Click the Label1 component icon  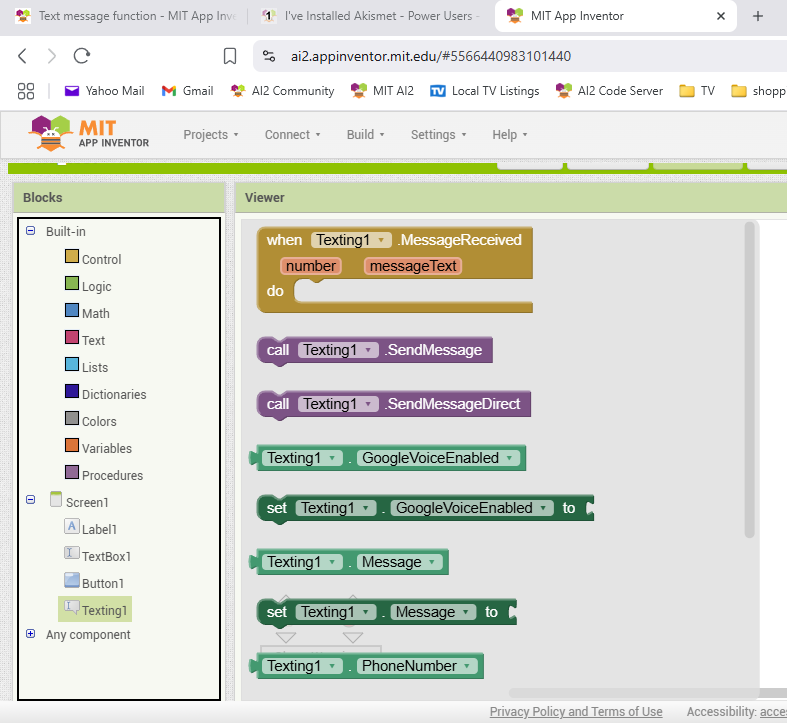pos(72,526)
